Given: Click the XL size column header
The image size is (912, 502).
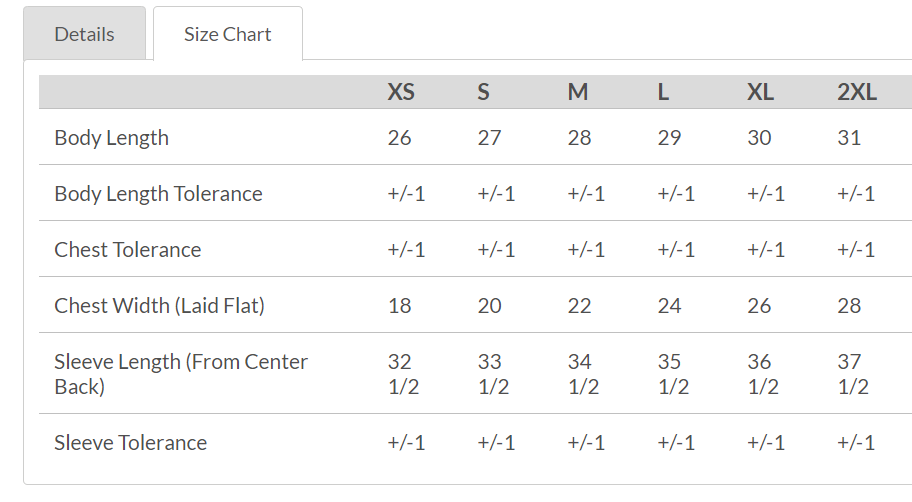Looking at the screenshot, I should click(x=760, y=92).
